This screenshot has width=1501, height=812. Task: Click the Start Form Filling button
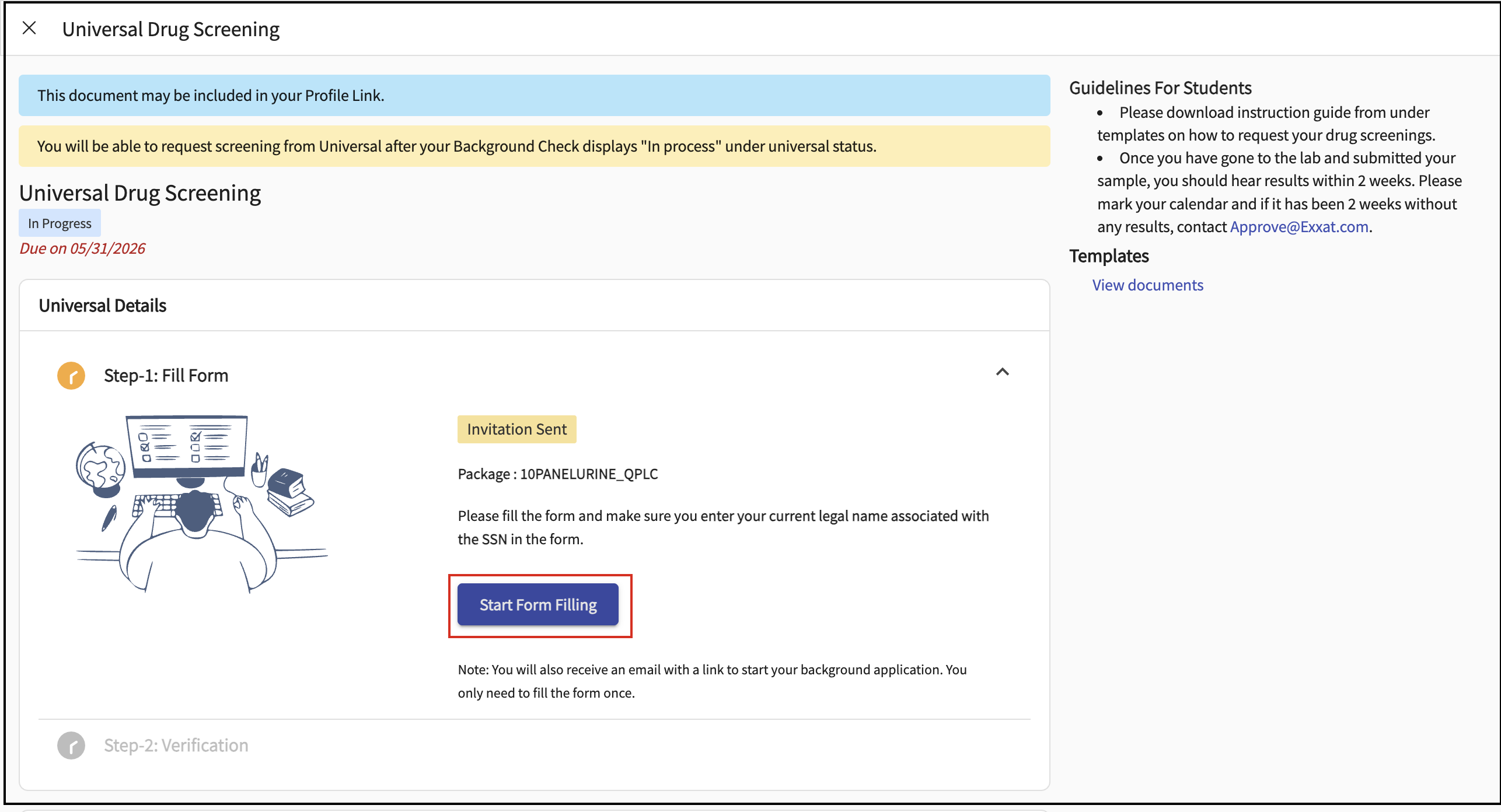pos(537,604)
